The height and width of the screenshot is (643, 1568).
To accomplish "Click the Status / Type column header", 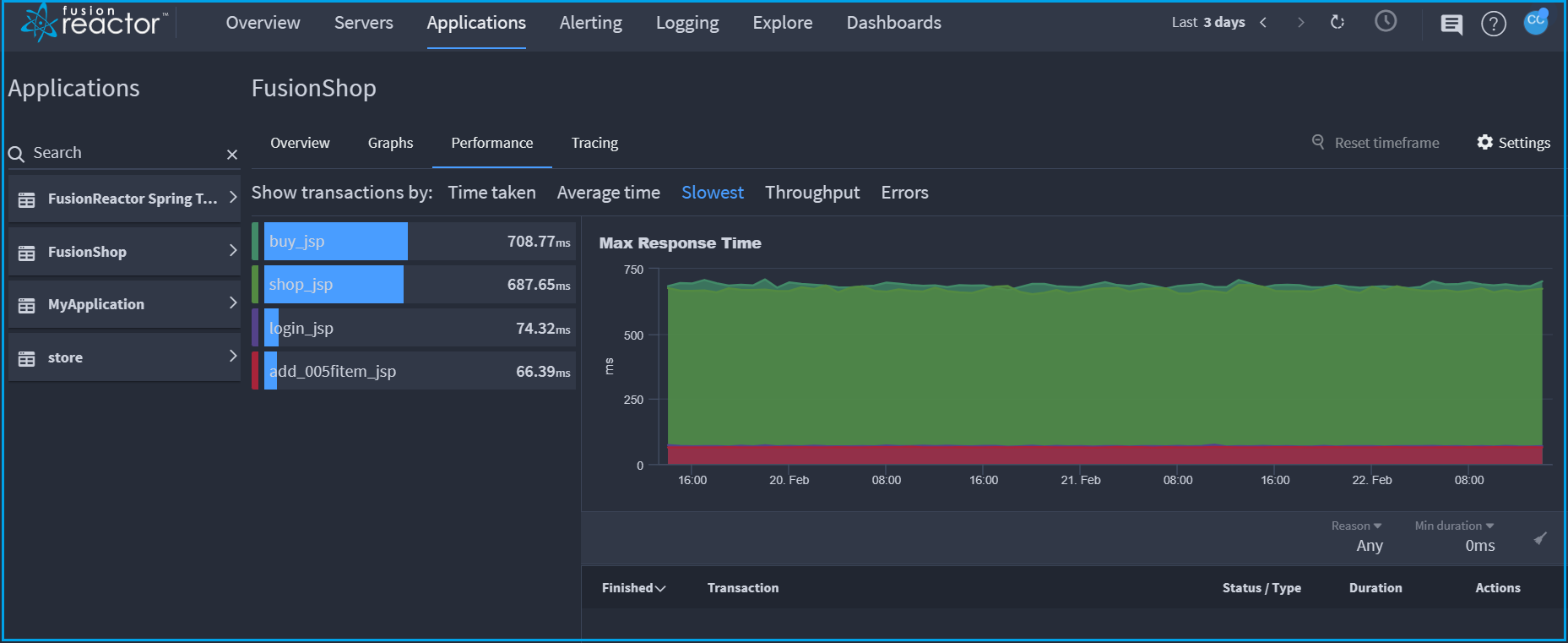I will point(1261,588).
